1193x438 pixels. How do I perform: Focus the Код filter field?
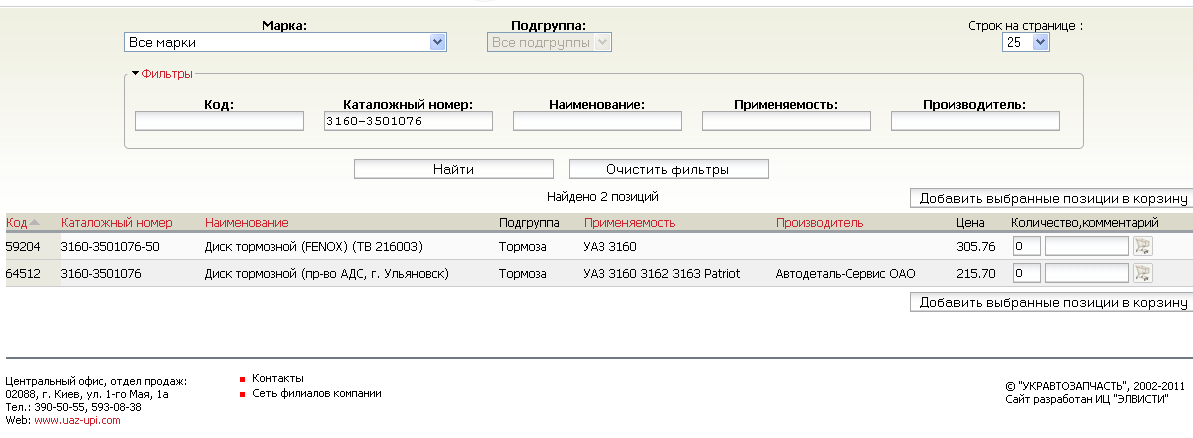(x=219, y=121)
